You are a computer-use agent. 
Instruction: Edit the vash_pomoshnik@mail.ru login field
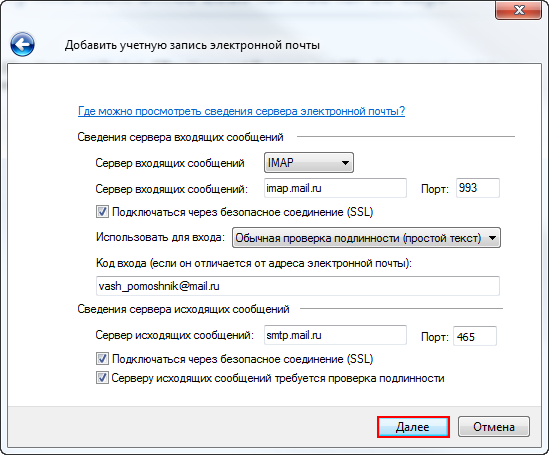[x=298, y=286]
